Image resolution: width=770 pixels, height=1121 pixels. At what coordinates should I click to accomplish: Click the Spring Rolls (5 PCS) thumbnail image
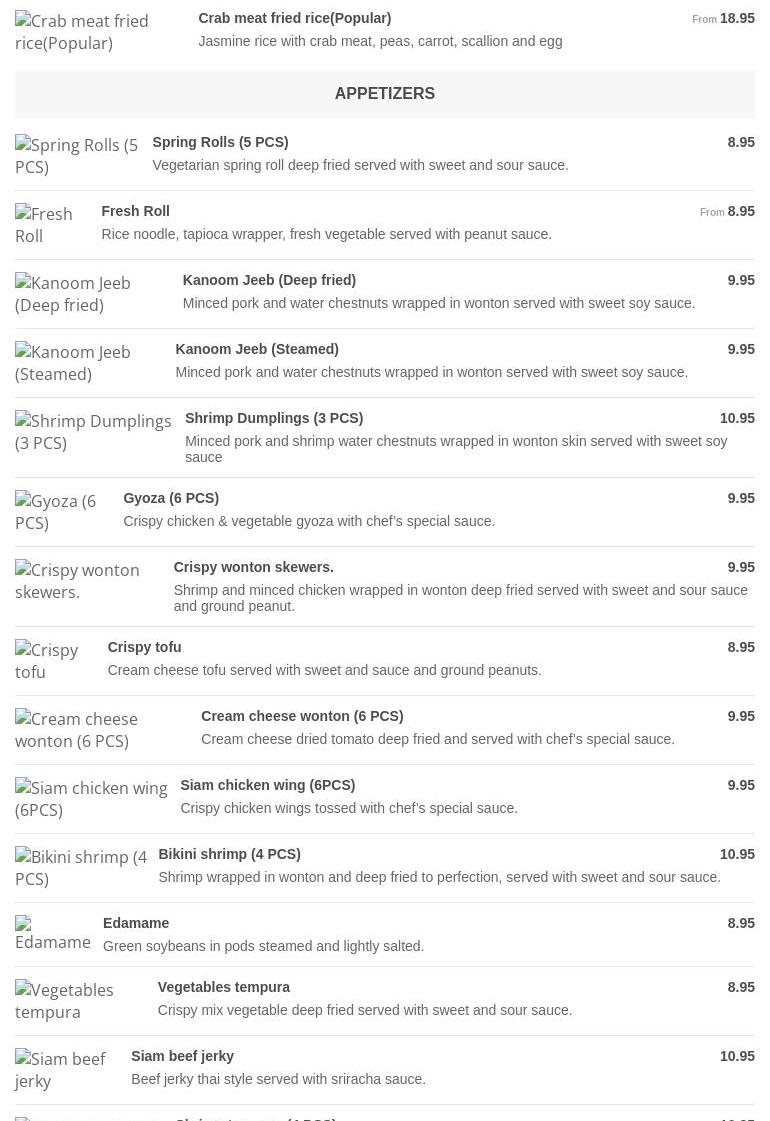pos(76,156)
